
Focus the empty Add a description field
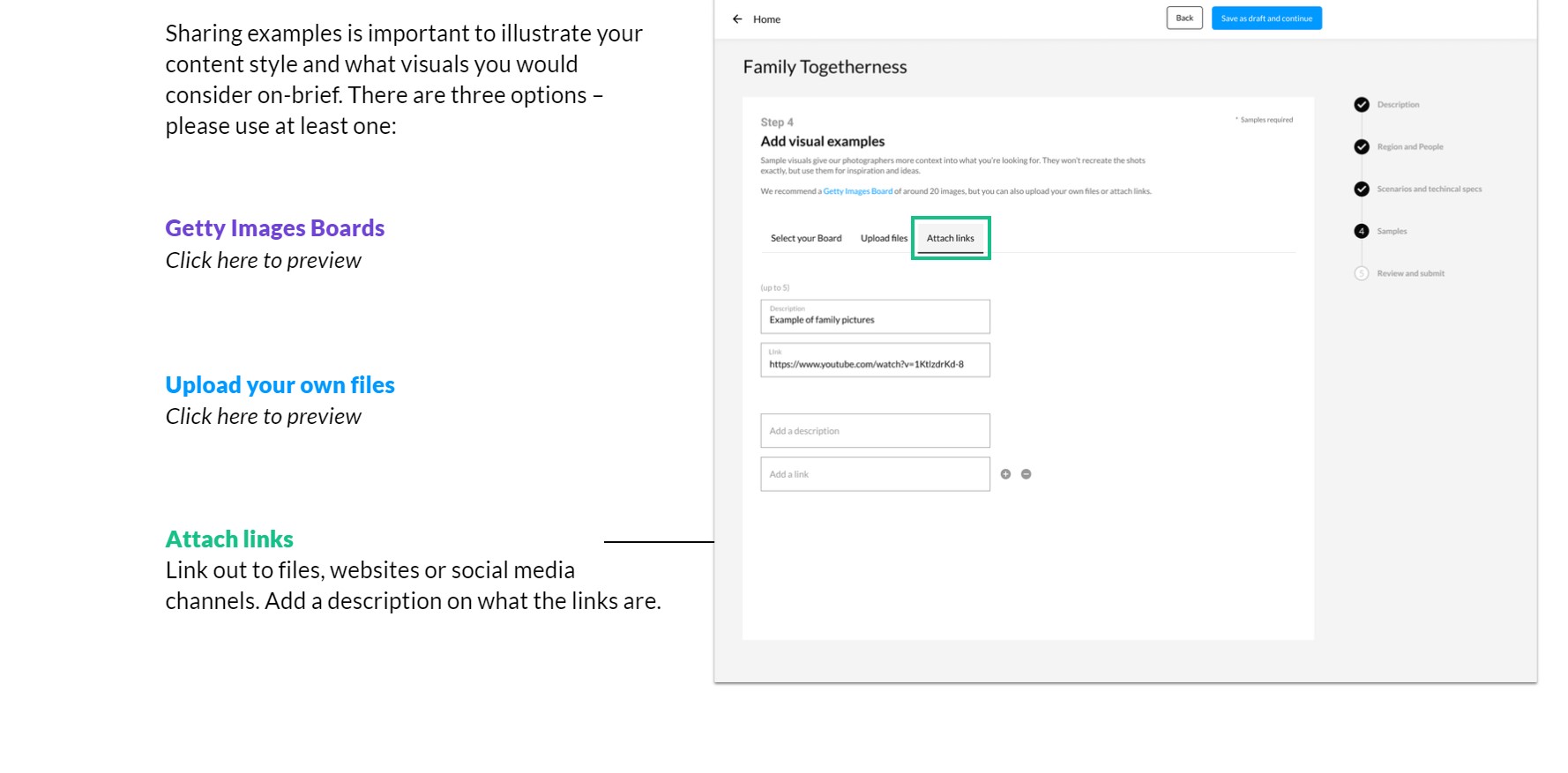pyautogui.click(x=875, y=431)
